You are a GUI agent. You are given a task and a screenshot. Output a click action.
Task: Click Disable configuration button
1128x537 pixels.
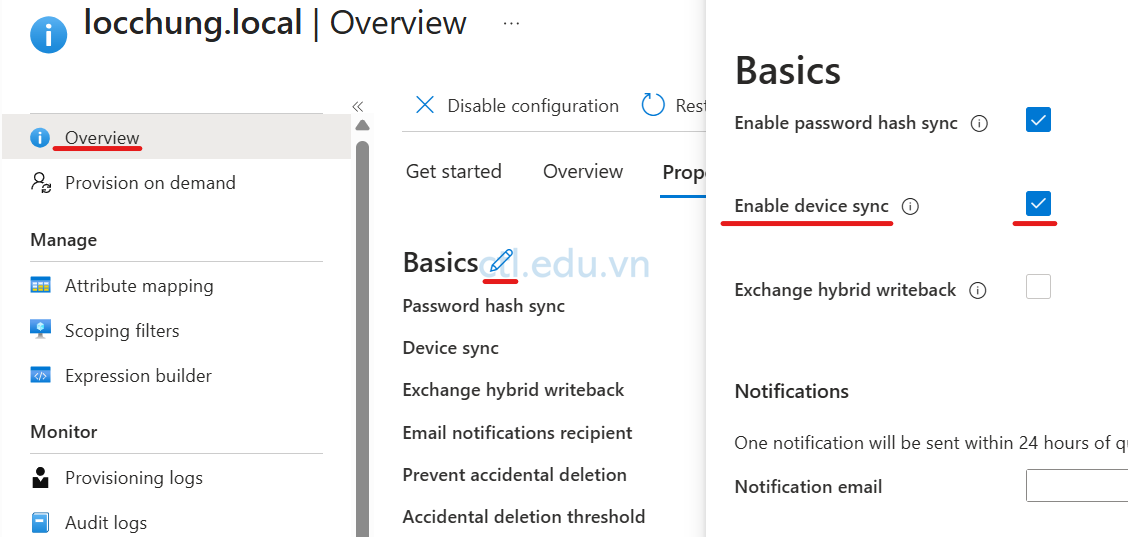517,106
